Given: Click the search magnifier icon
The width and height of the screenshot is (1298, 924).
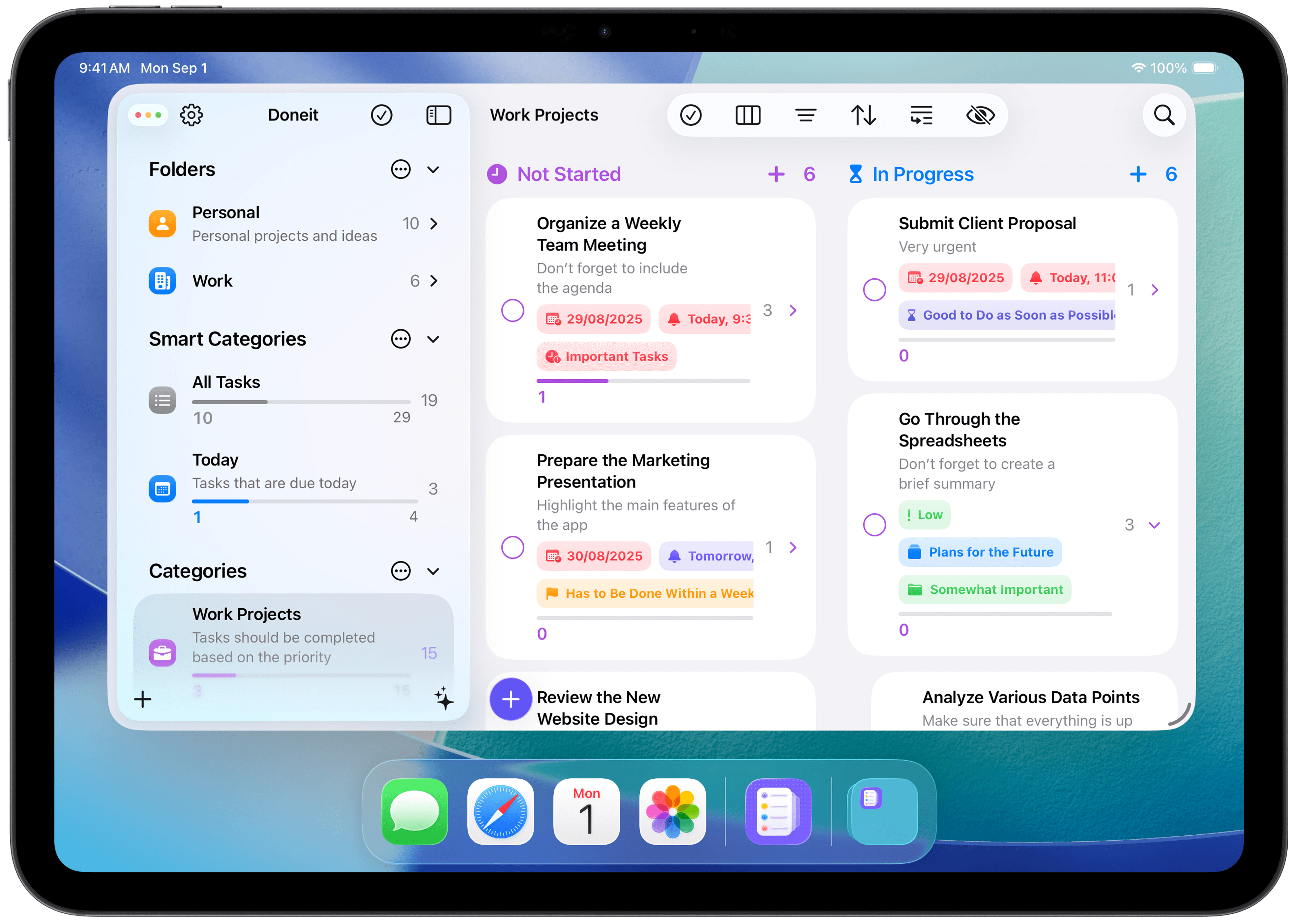Looking at the screenshot, I should click(x=1164, y=115).
